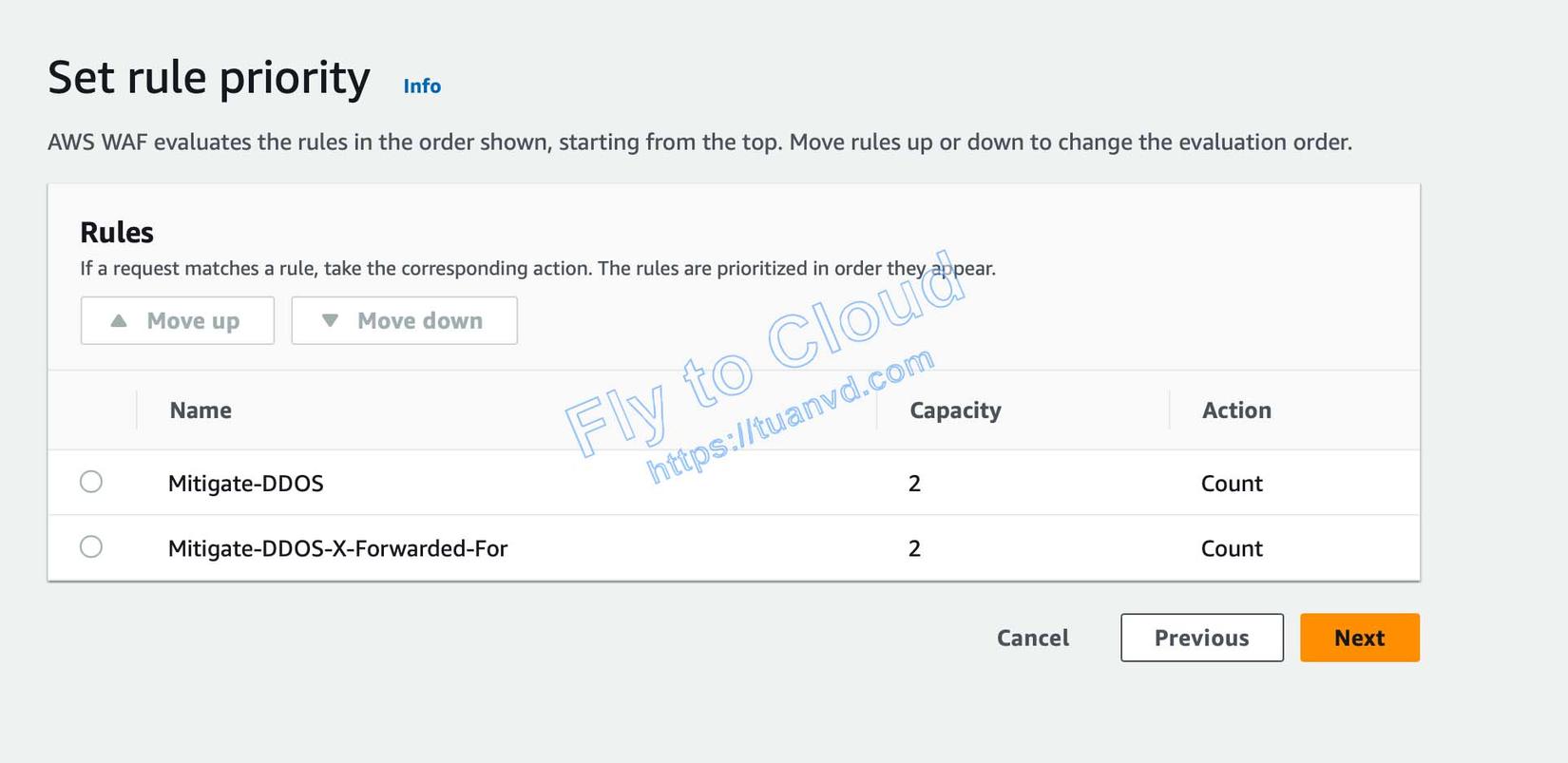Screen dimensions: 1568x763
Task: Click capacity value in the Mitigate-DDOS row
Action: tap(914, 484)
